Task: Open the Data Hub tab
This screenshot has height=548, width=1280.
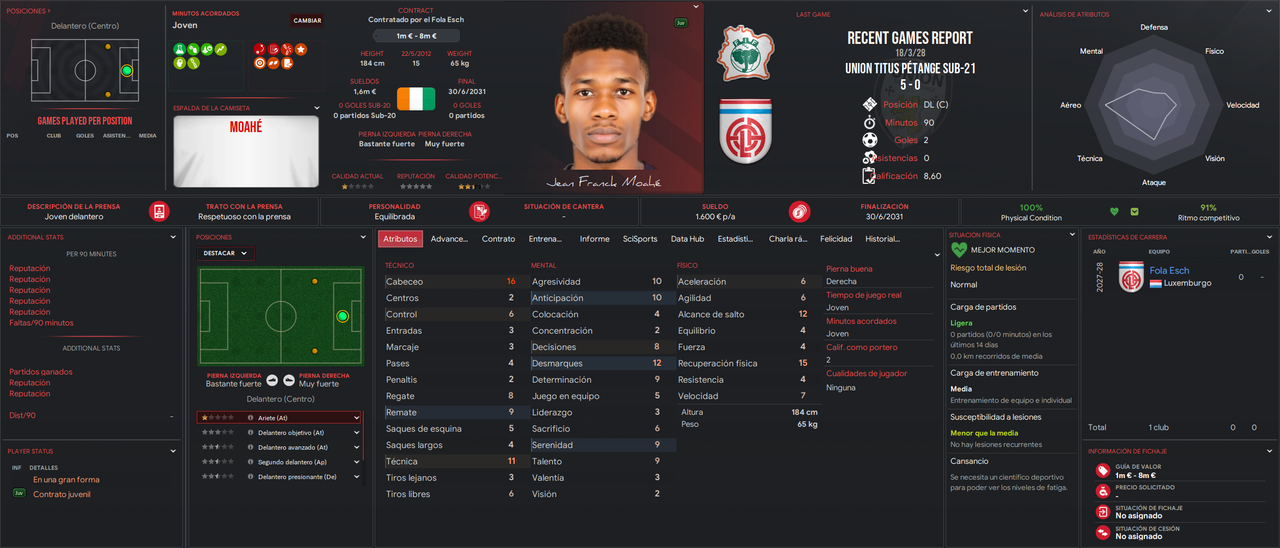Action: pos(687,239)
